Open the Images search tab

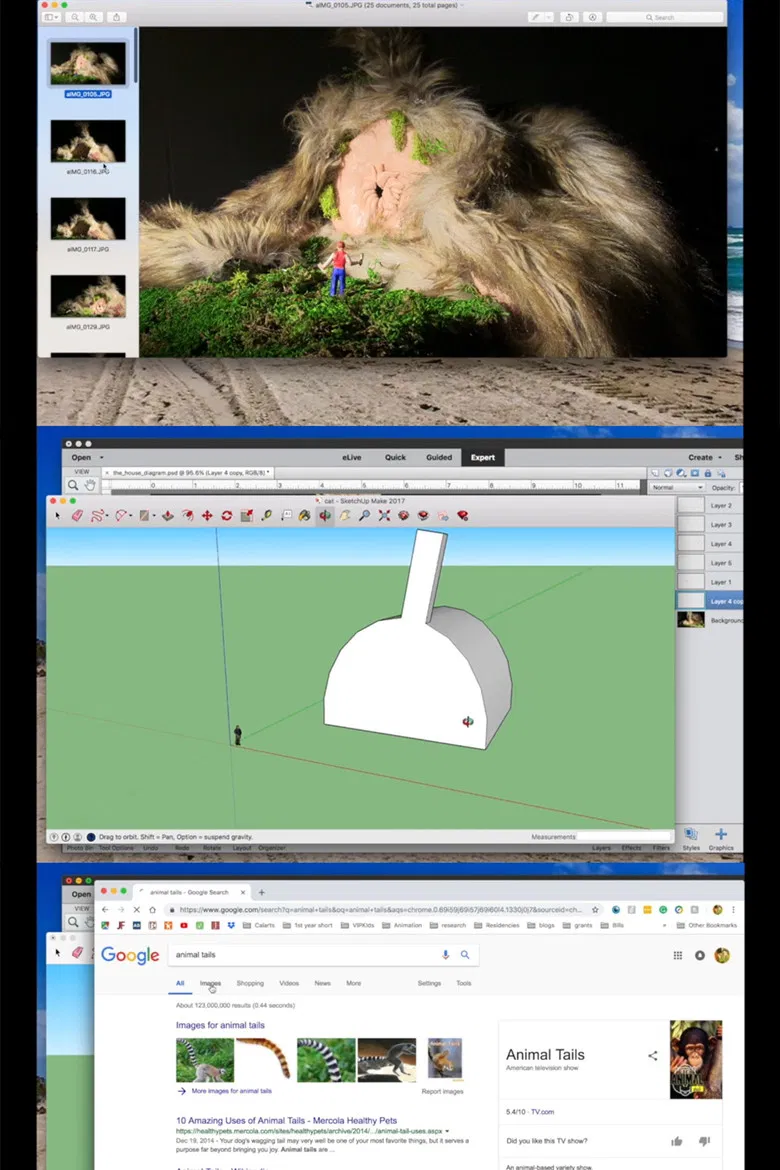click(x=210, y=983)
